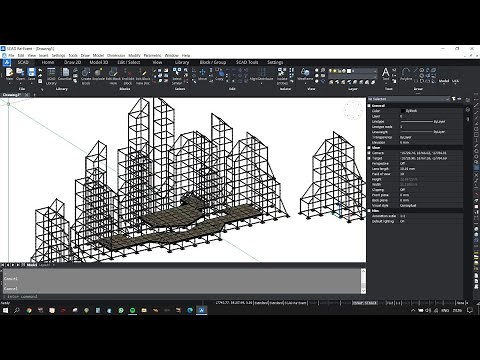Select the Copy tool

pyautogui.click(x=219, y=74)
